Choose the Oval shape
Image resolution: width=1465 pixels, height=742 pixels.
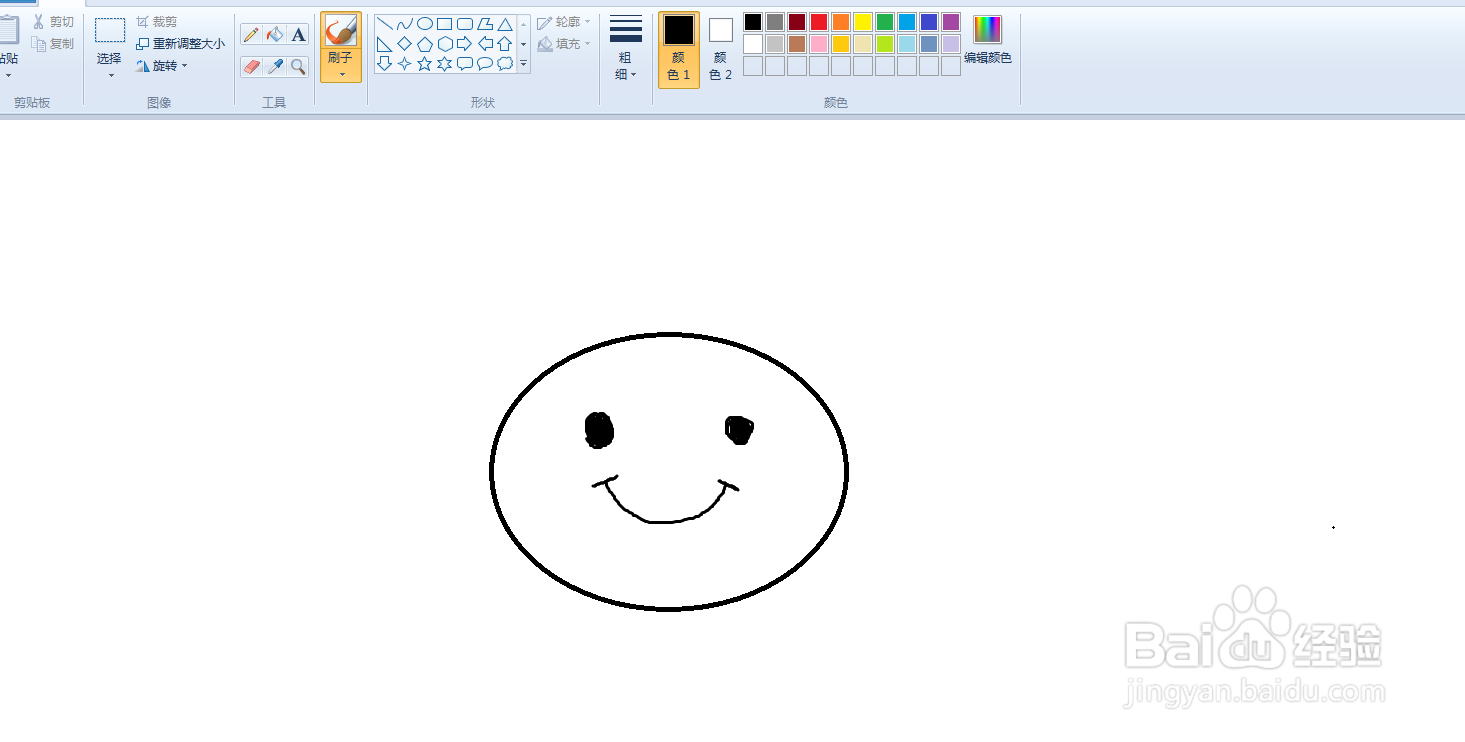point(425,24)
